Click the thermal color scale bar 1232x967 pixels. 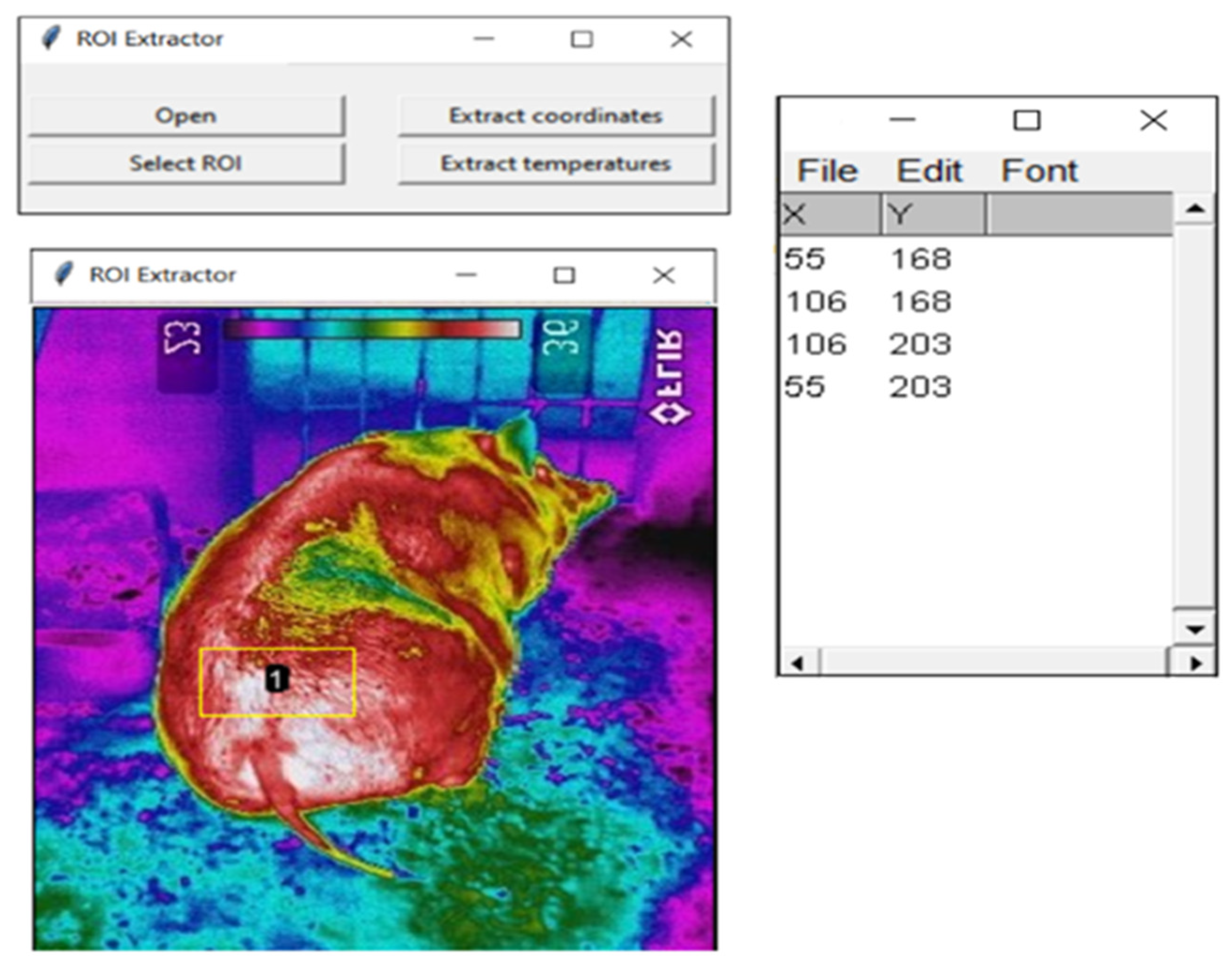pos(372,329)
